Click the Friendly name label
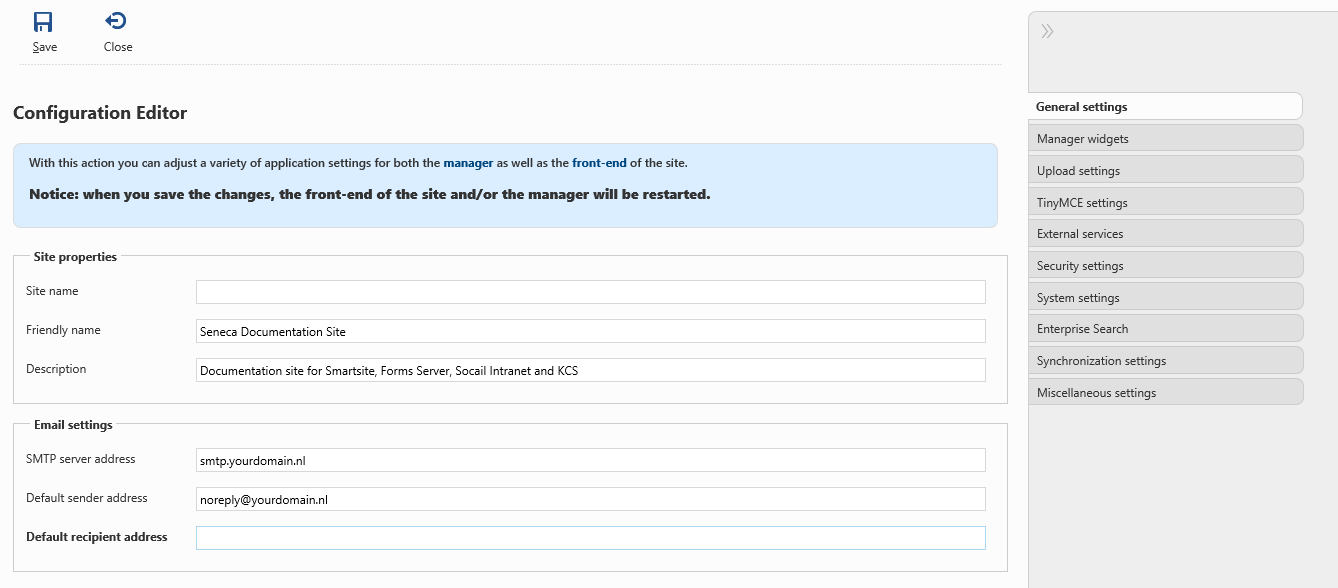Image resolution: width=1338 pixels, height=588 pixels. point(63,330)
